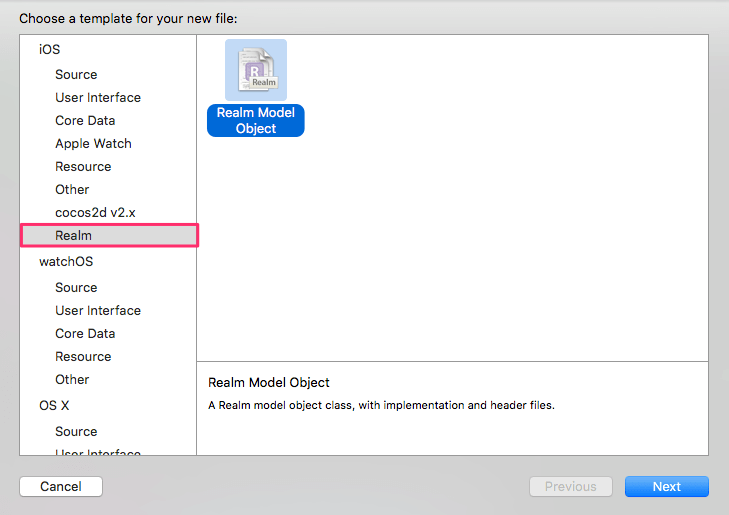
Task: Pick Other under the watchOS section
Action: pyautogui.click(x=72, y=379)
